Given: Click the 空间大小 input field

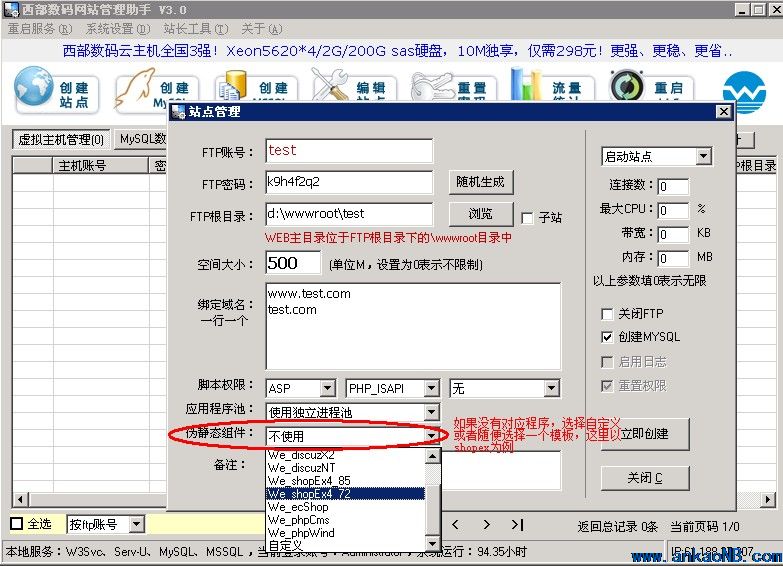Looking at the screenshot, I should [293, 263].
